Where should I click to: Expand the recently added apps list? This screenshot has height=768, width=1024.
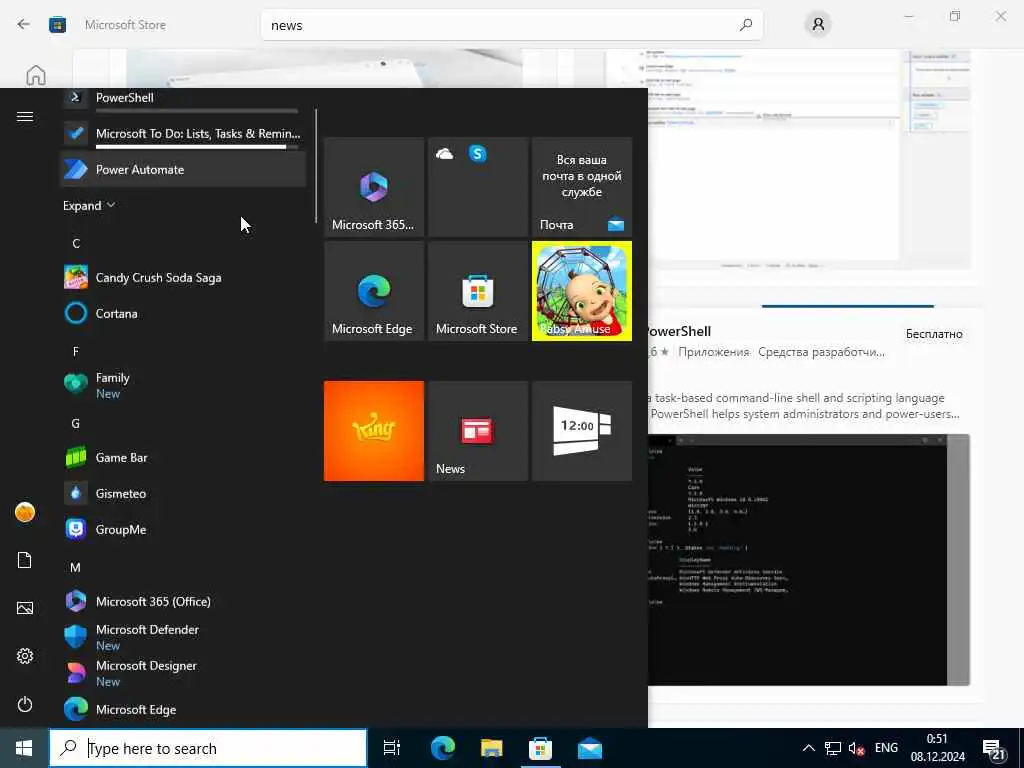point(89,205)
